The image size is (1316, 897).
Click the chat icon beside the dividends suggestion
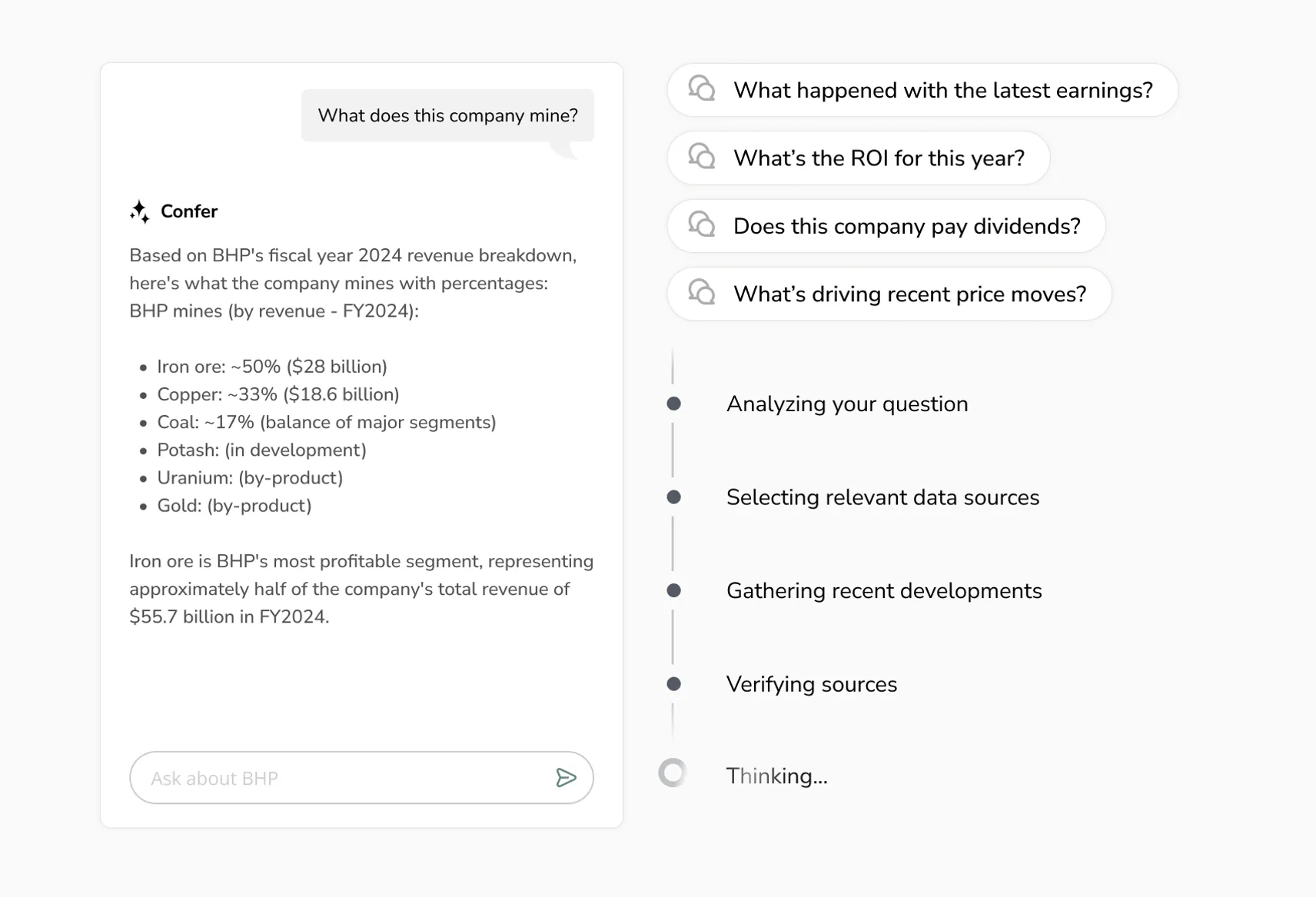click(701, 225)
